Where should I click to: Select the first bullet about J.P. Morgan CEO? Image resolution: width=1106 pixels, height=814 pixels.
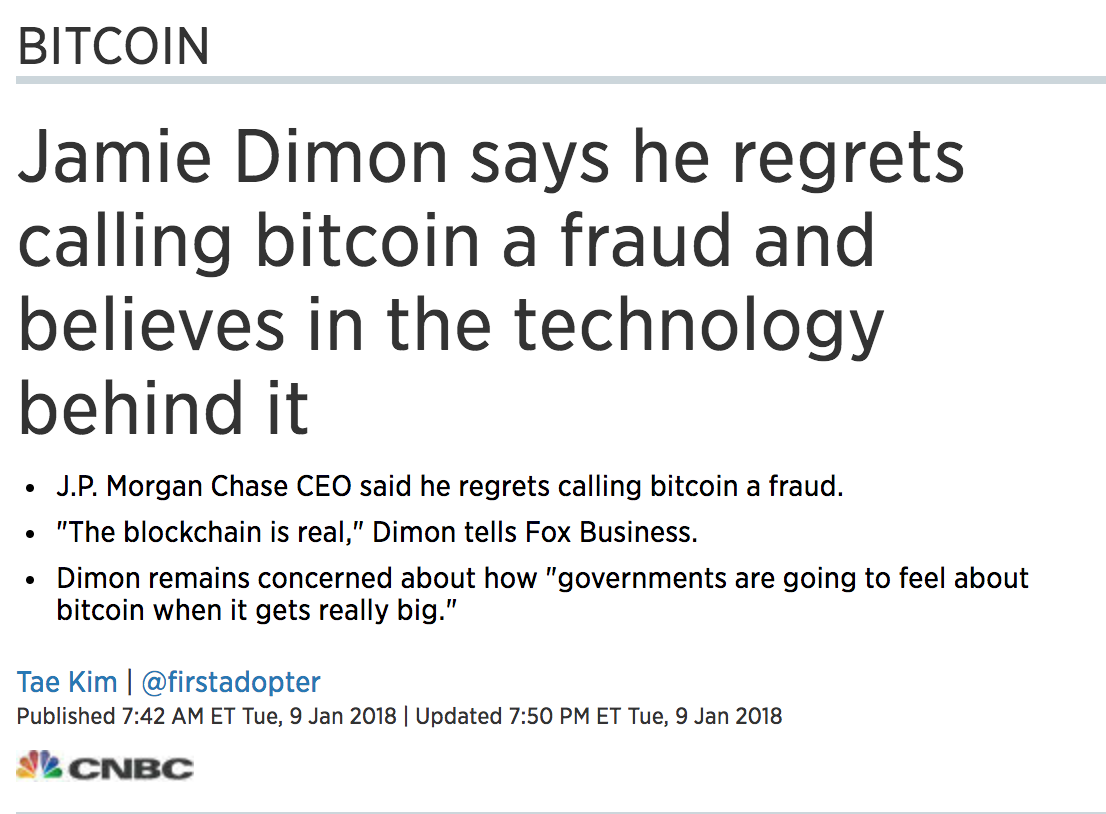coord(450,488)
